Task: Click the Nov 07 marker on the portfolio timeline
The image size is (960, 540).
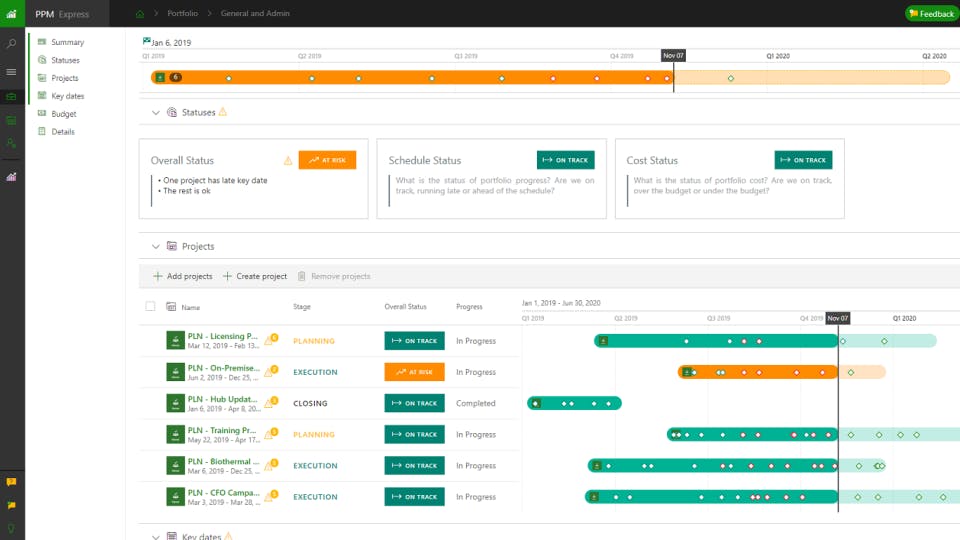Action: (x=673, y=56)
